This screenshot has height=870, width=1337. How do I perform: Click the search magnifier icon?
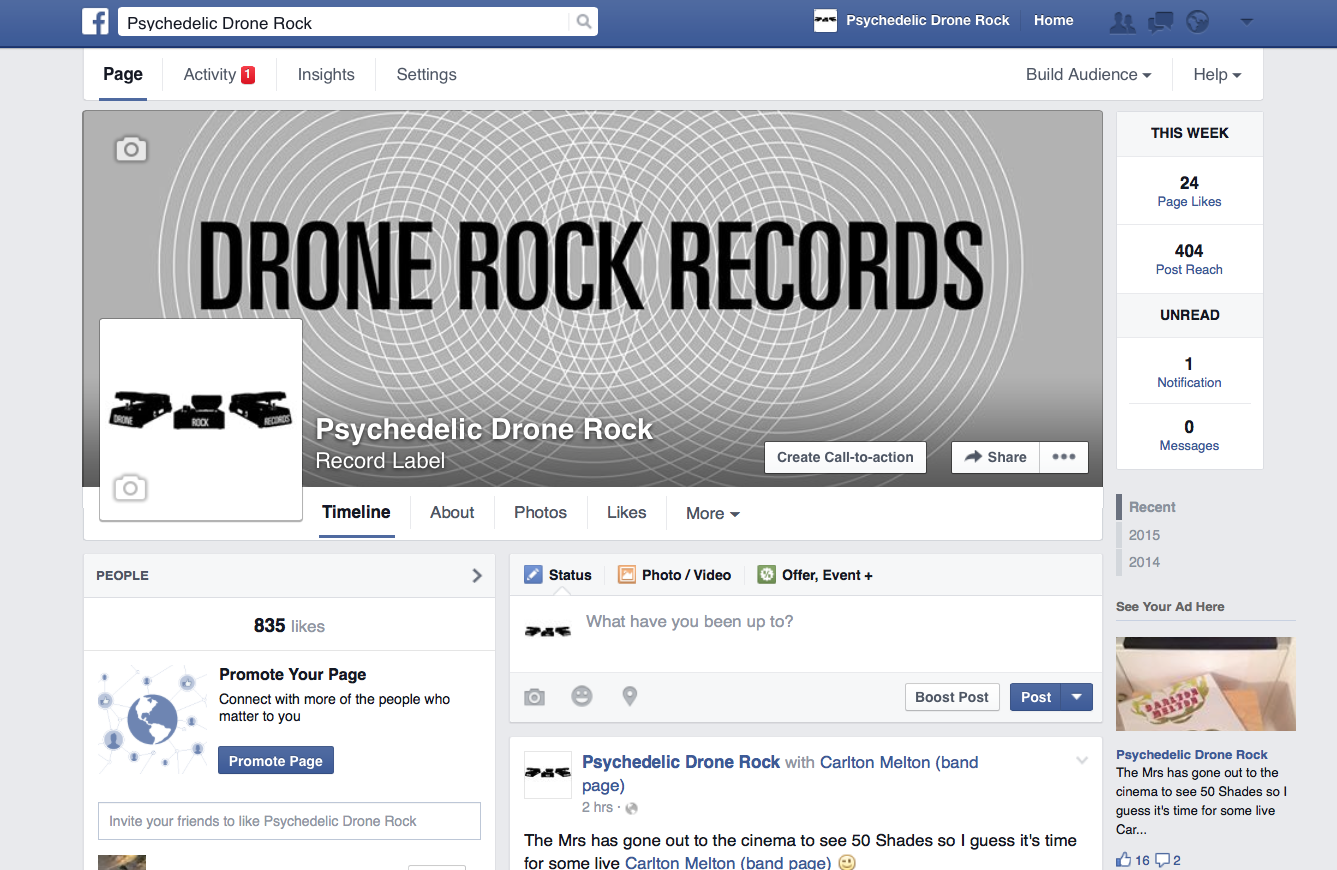[583, 22]
